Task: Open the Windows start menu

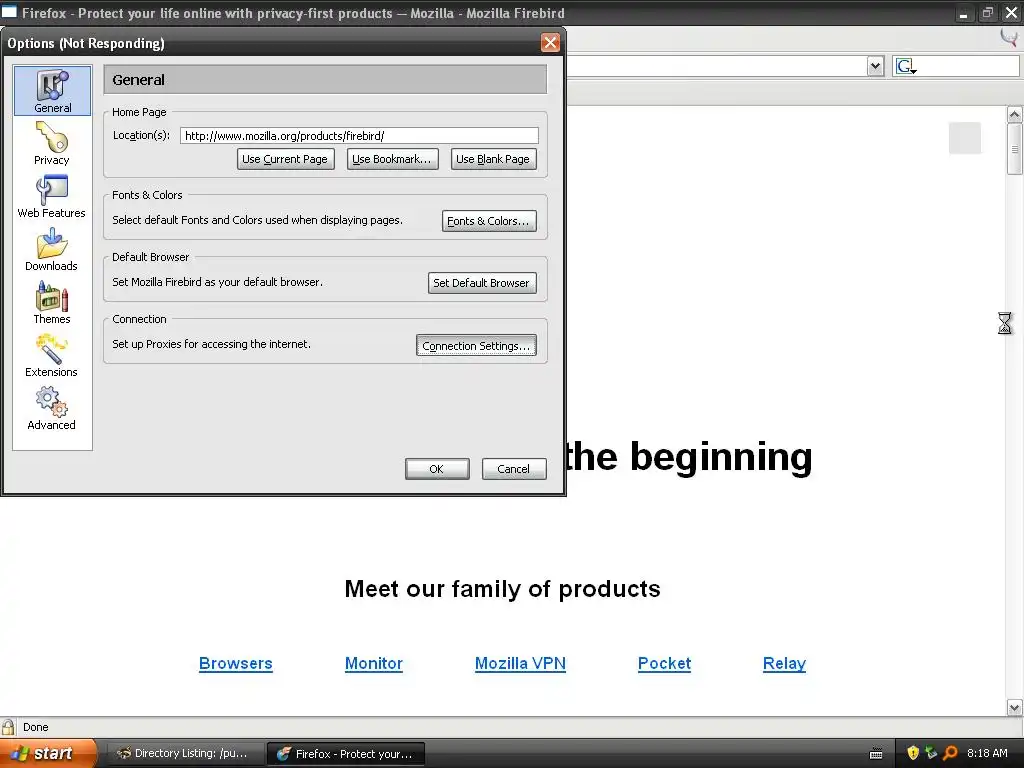Action: coord(48,753)
